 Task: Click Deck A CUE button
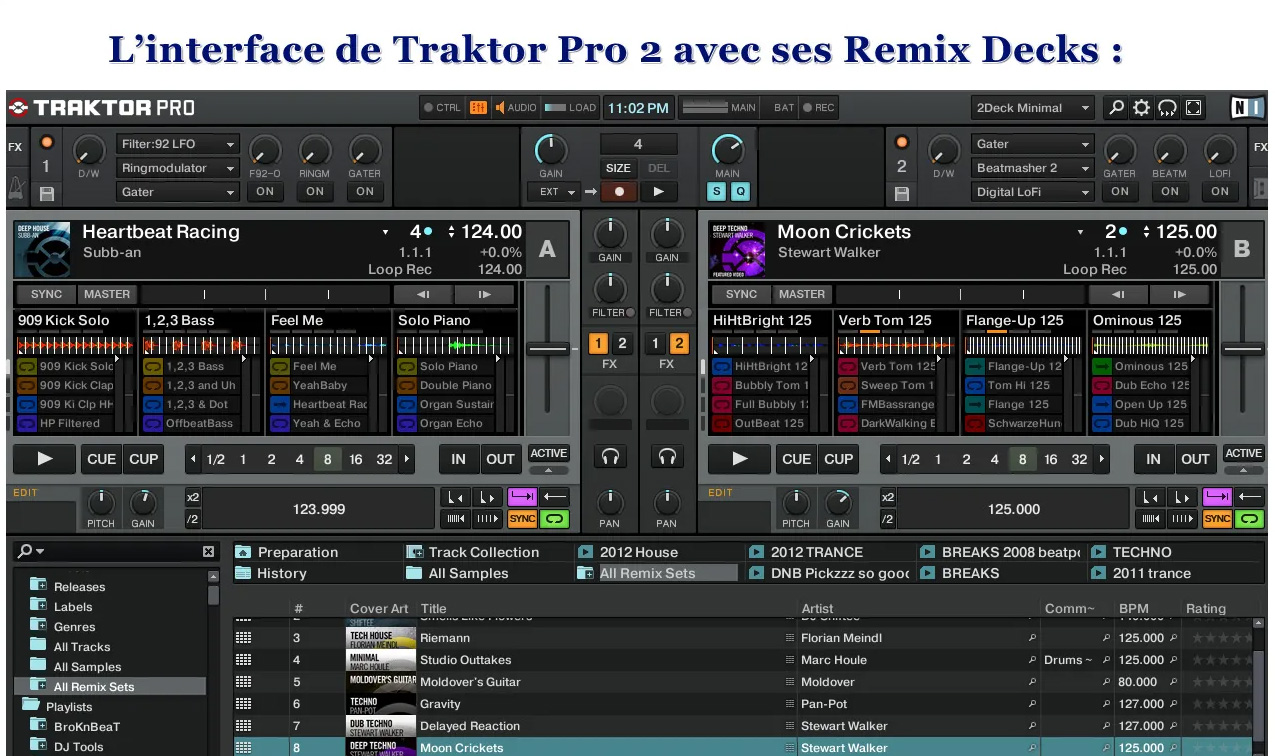click(102, 459)
